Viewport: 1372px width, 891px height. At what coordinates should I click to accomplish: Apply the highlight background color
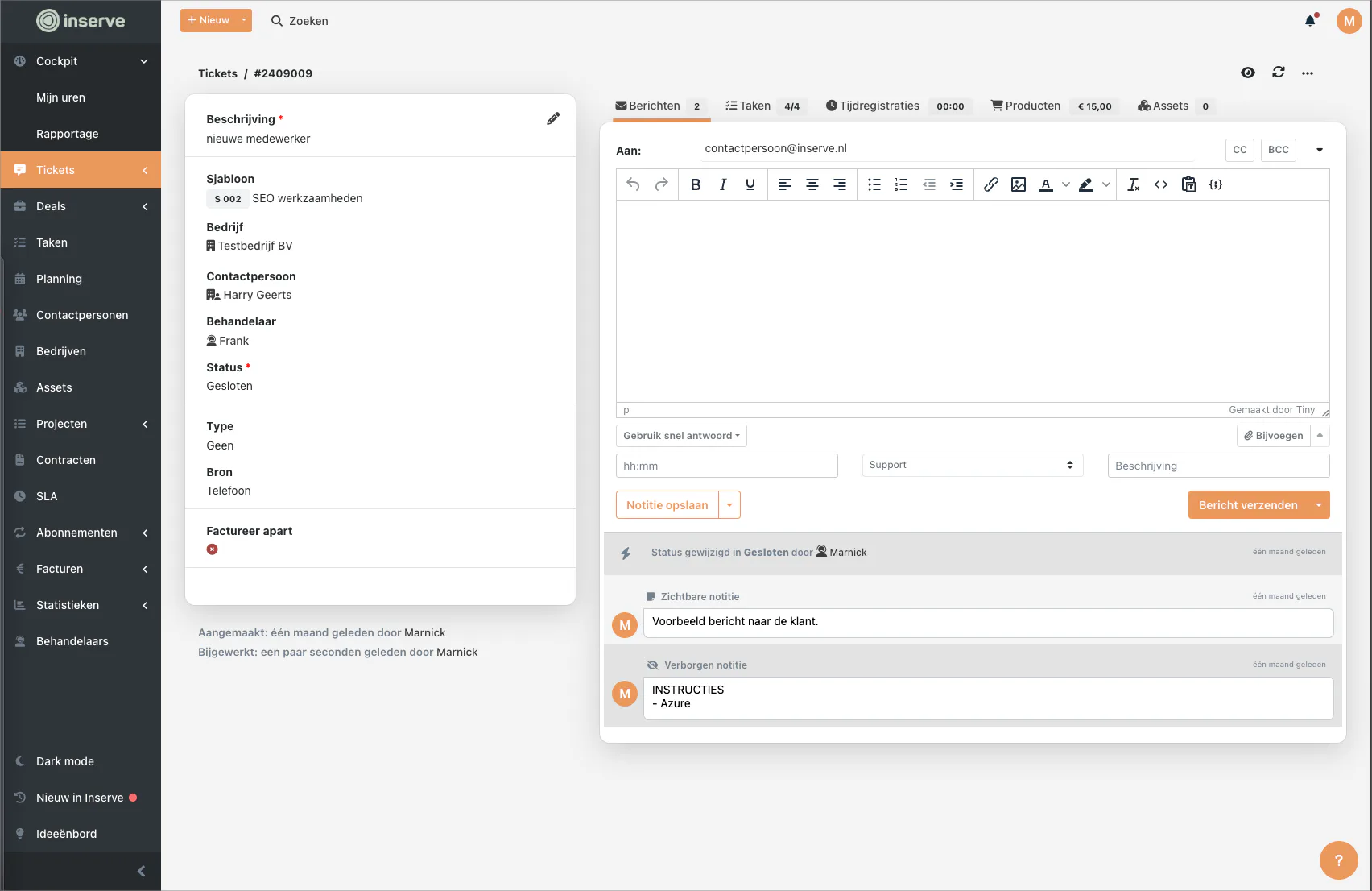pos(1086,184)
